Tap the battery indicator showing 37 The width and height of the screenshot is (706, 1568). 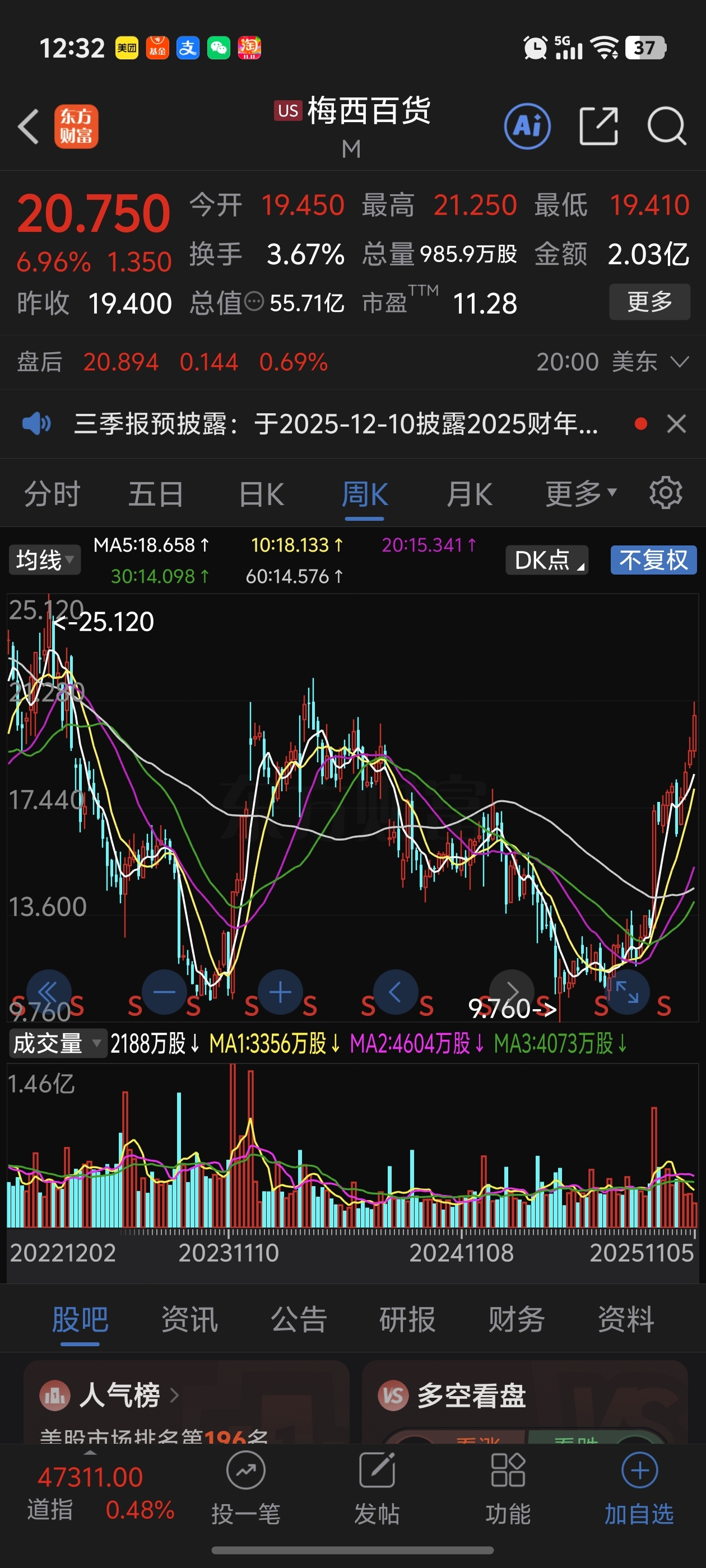(x=645, y=48)
